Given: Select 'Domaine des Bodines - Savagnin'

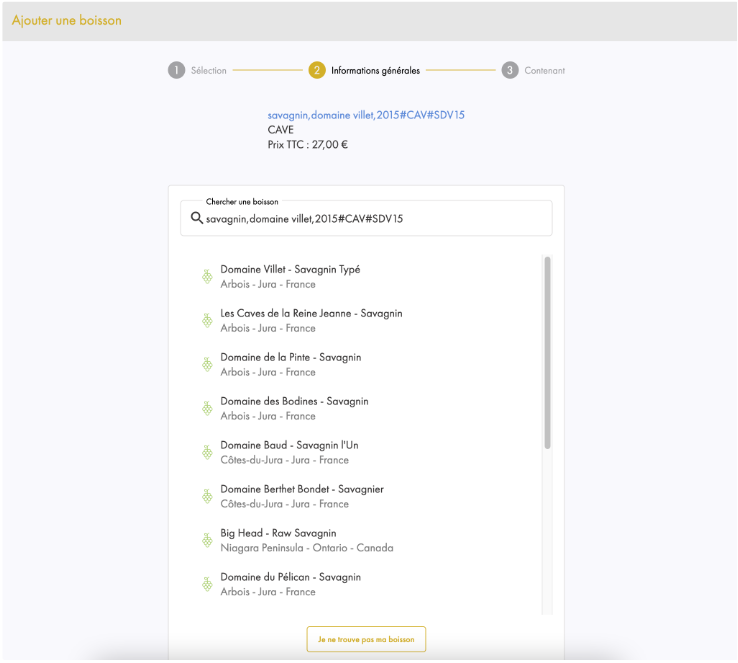Looking at the screenshot, I should pyautogui.click(x=294, y=401).
